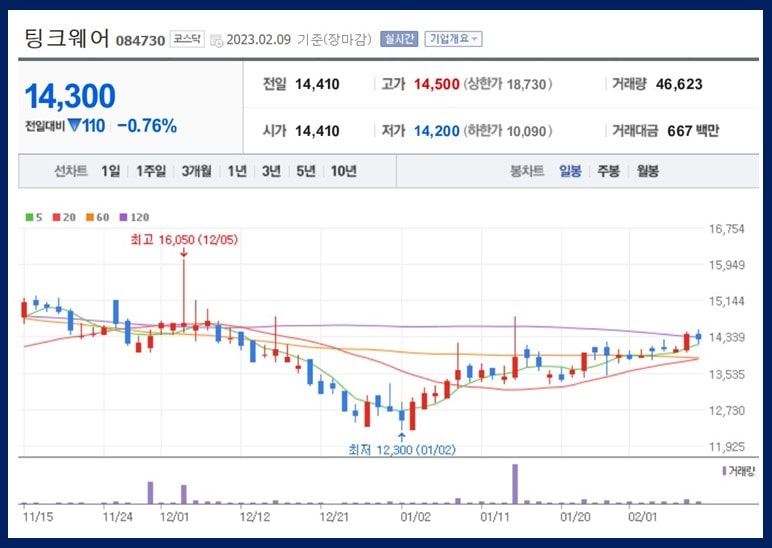Click the 02/01 date axis label
The width and height of the screenshot is (772, 548).
click(643, 517)
